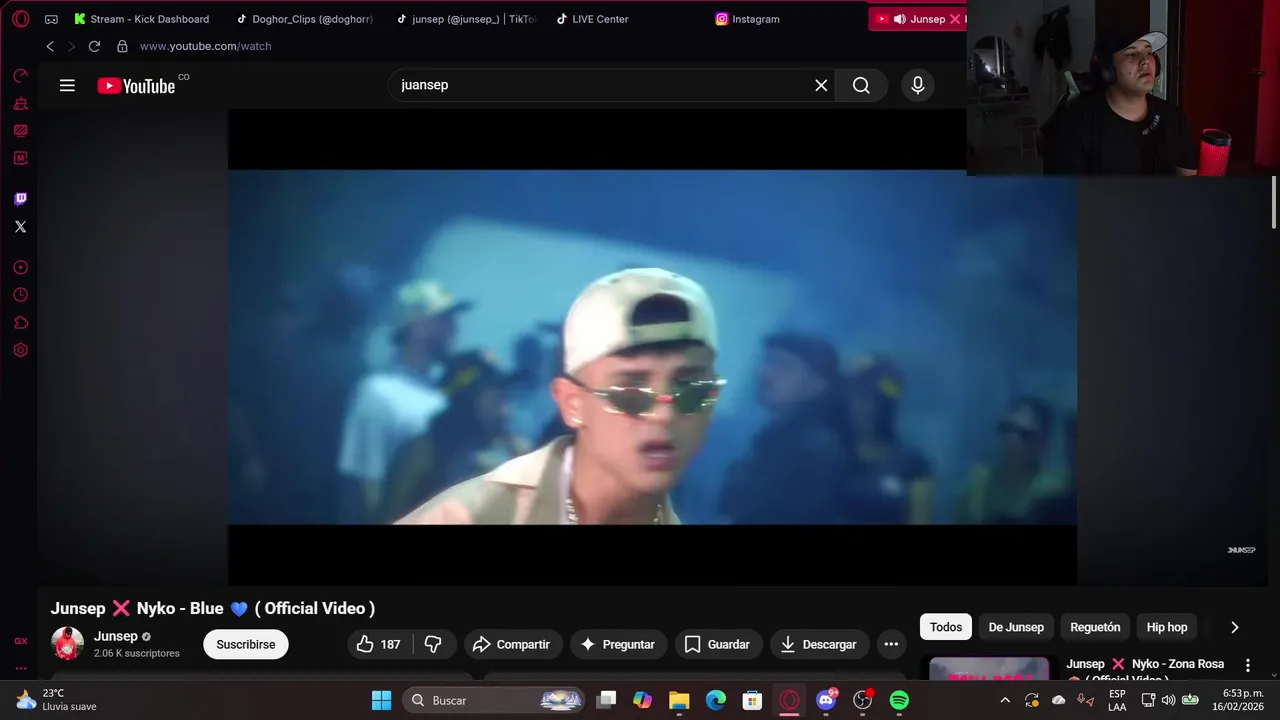The width and height of the screenshot is (1280, 720).
Task: Select the Reguetón filter chip
Action: [x=1095, y=627]
